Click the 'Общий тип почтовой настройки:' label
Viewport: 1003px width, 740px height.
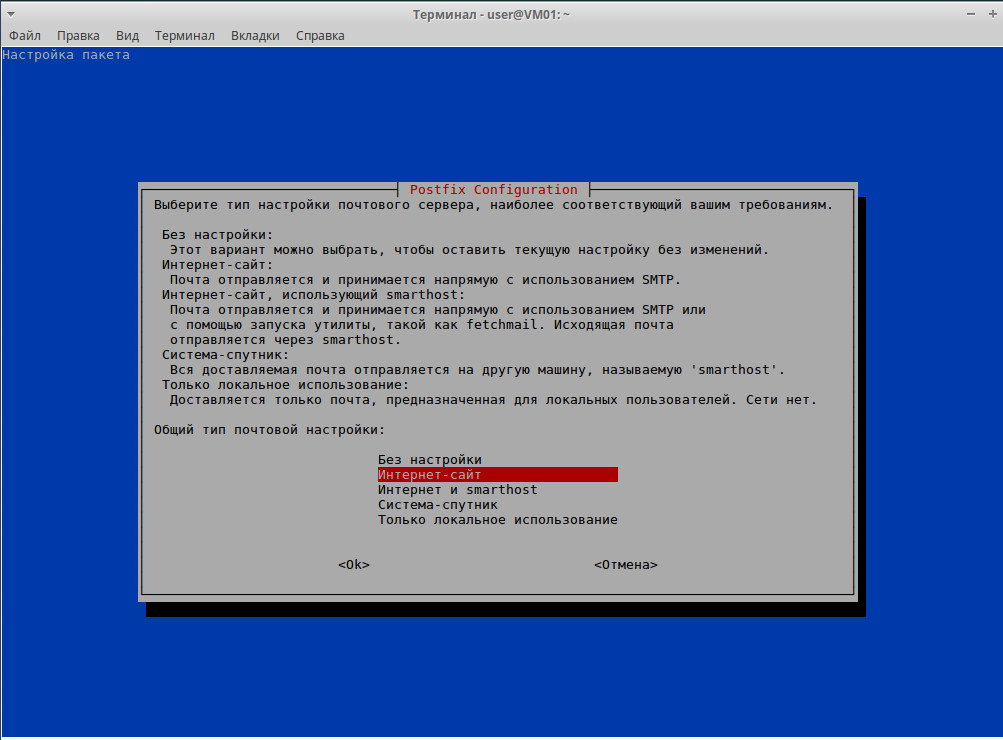269,430
